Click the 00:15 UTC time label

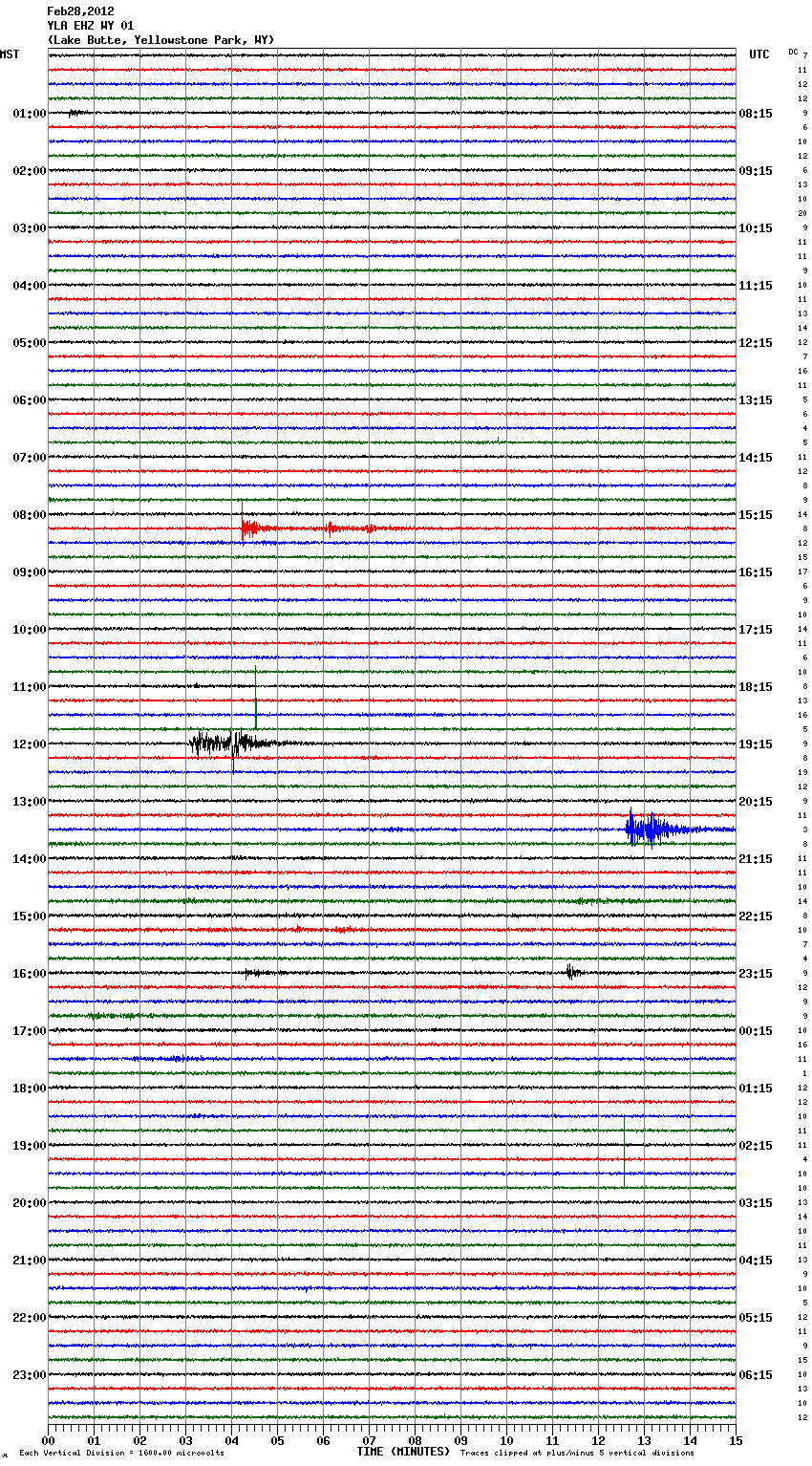[x=756, y=1031]
